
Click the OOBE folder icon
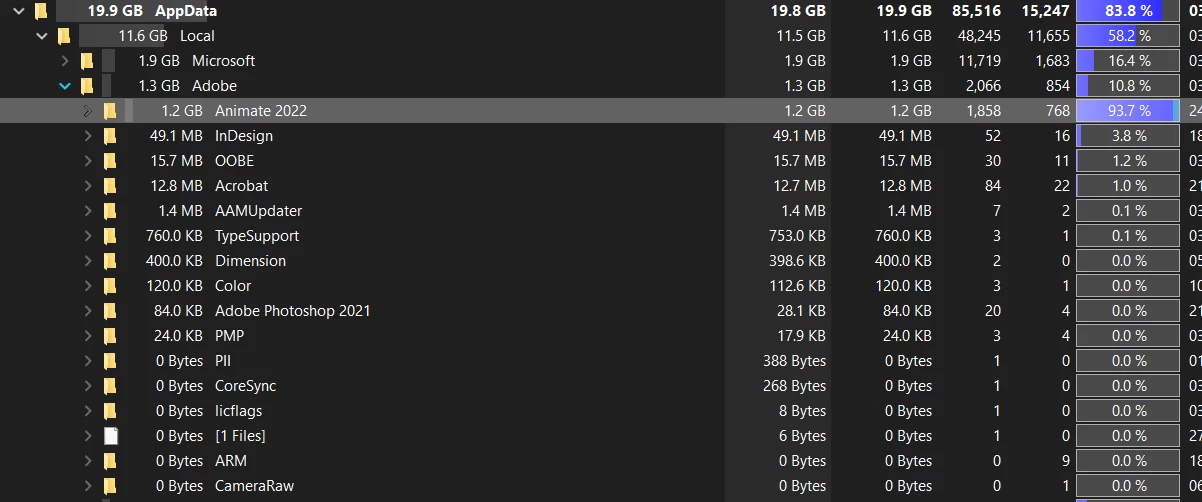click(110, 161)
